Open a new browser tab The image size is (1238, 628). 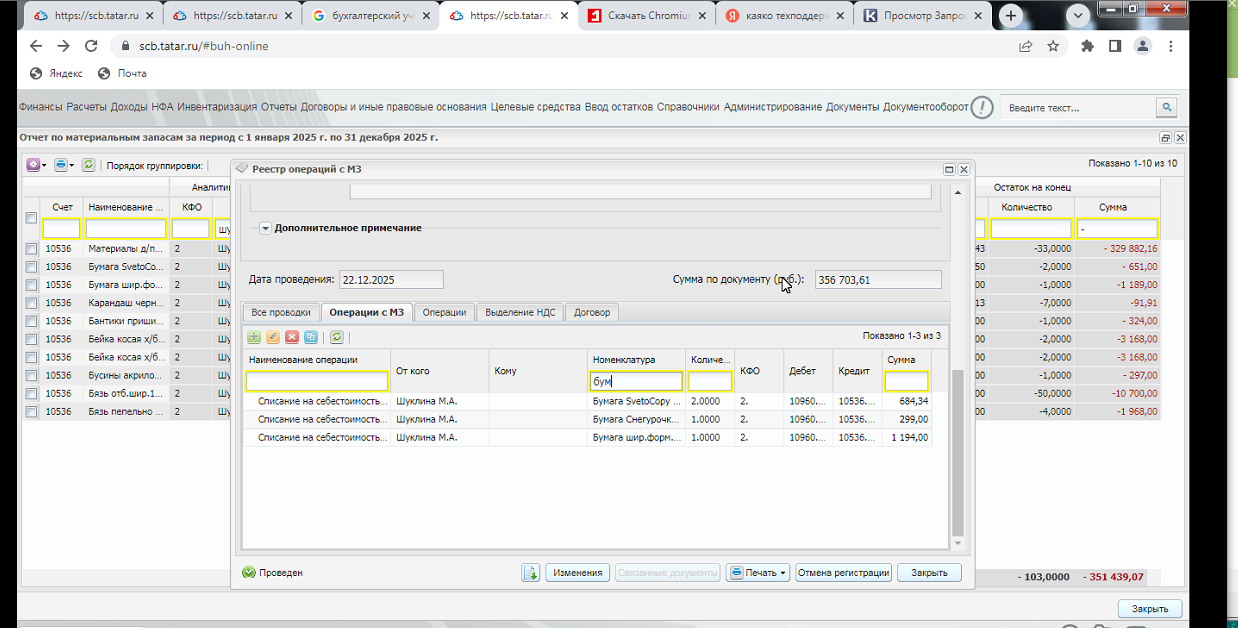[x=1011, y=15]
